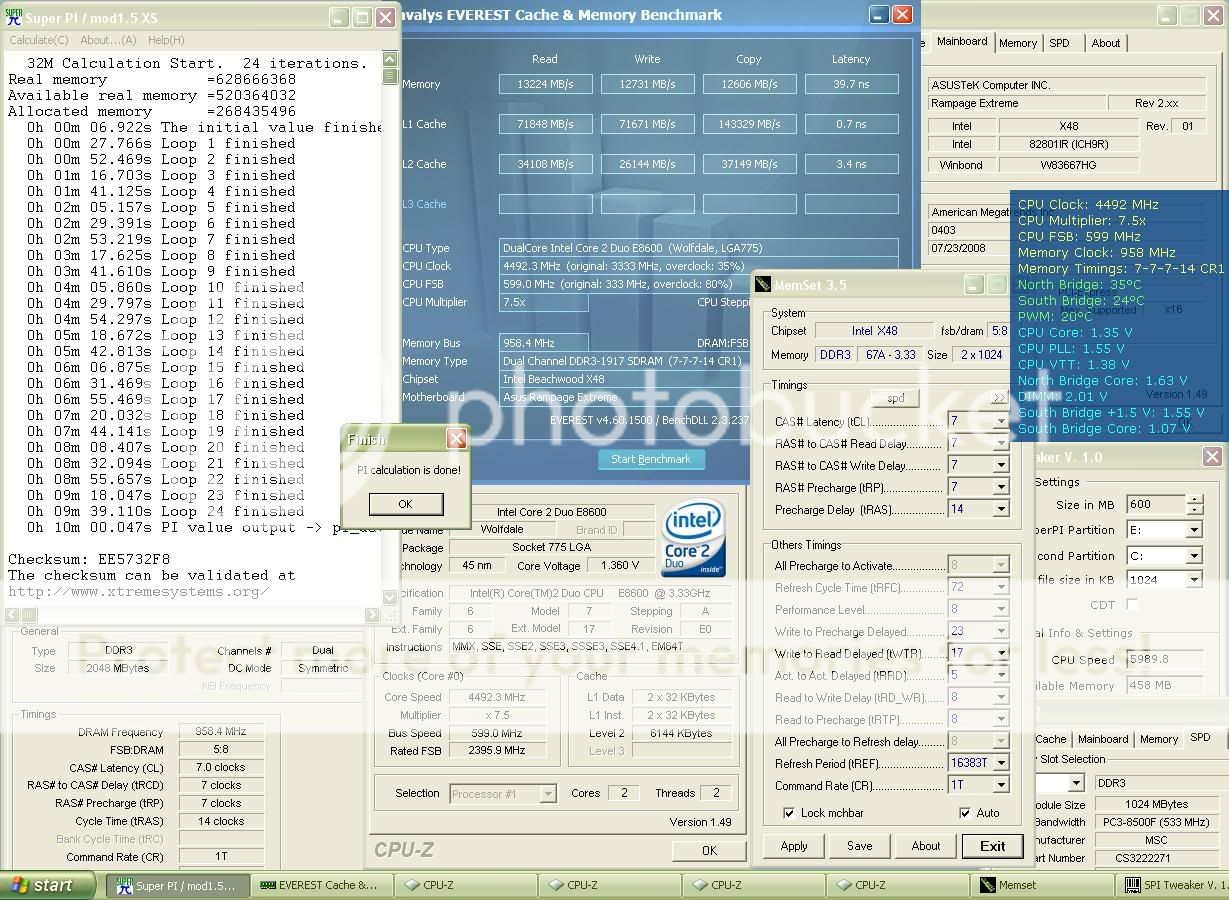The height and width of the screenshot is (900, 1229).
Task: Click DRAM Frequency value 958.4 MHz
Action: tap(221, 733)
